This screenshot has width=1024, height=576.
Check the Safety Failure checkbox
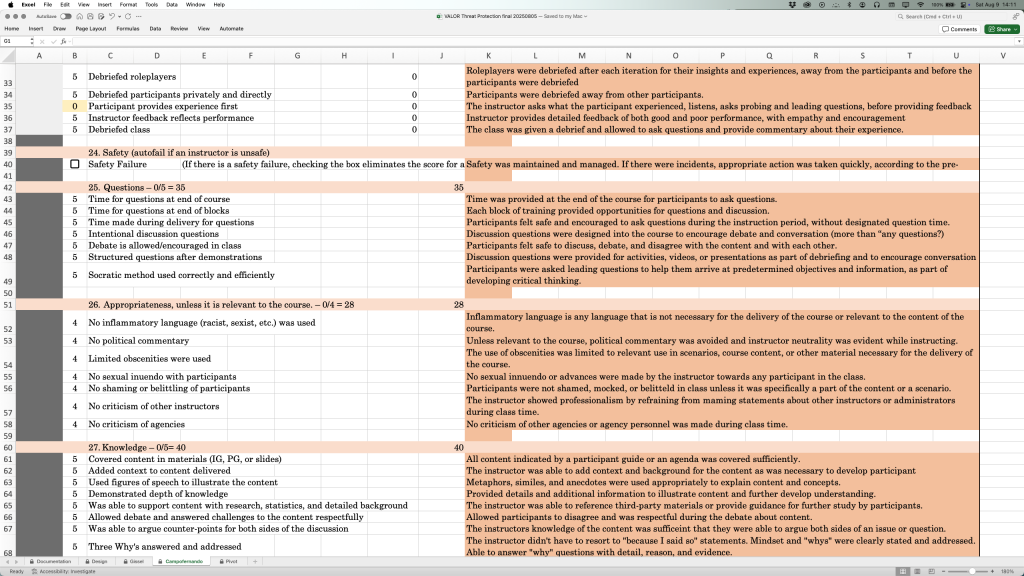click(x=74, y=164)
